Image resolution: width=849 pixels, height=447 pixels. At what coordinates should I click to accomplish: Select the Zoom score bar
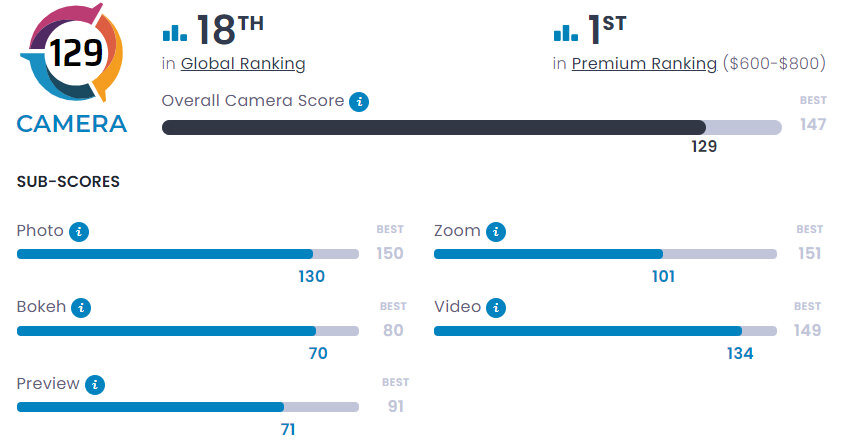pos(604,254)
